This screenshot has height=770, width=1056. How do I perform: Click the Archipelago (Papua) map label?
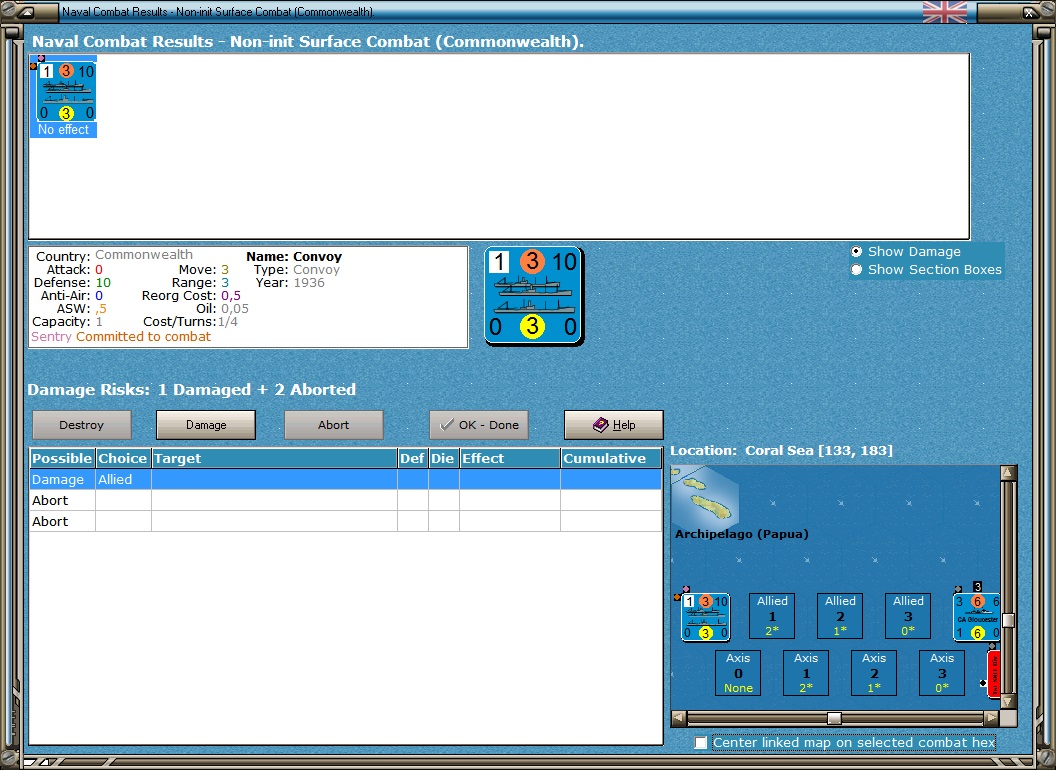[741, 534]
